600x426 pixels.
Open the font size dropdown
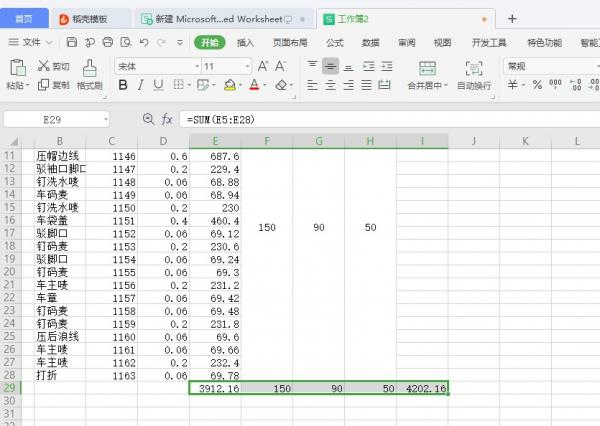pyautogui.click(x=247, y=66)
